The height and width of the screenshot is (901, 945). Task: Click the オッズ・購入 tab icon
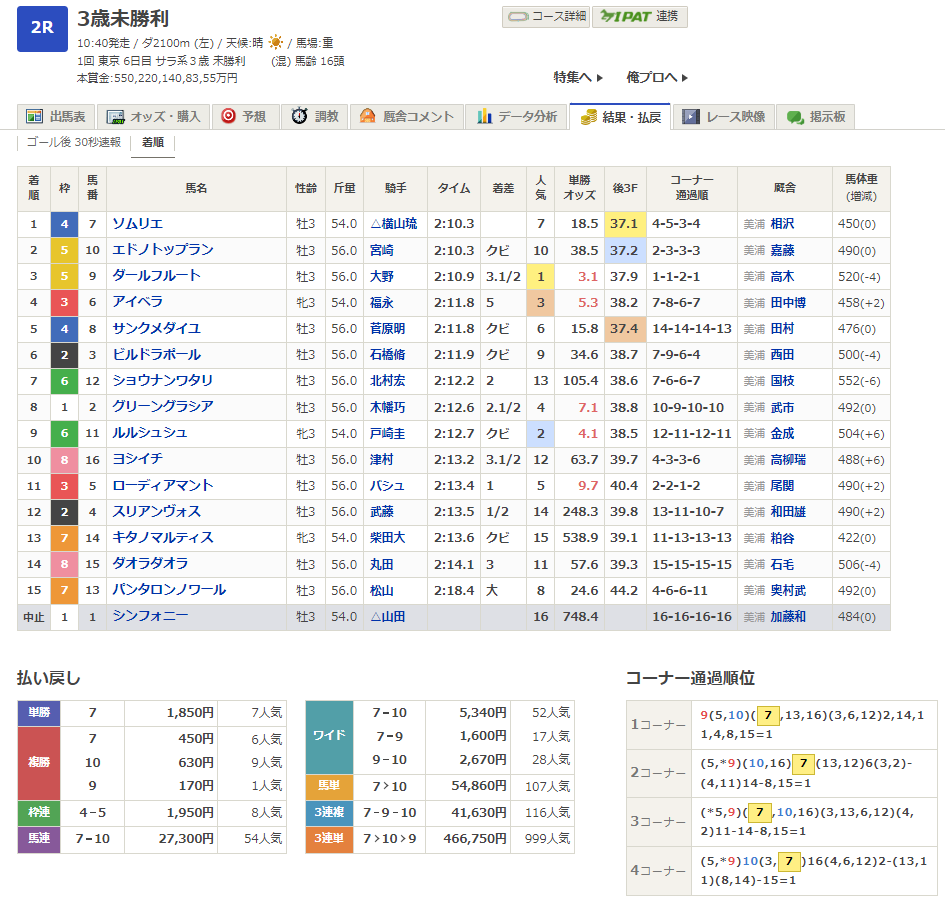[x=116, y=117]
